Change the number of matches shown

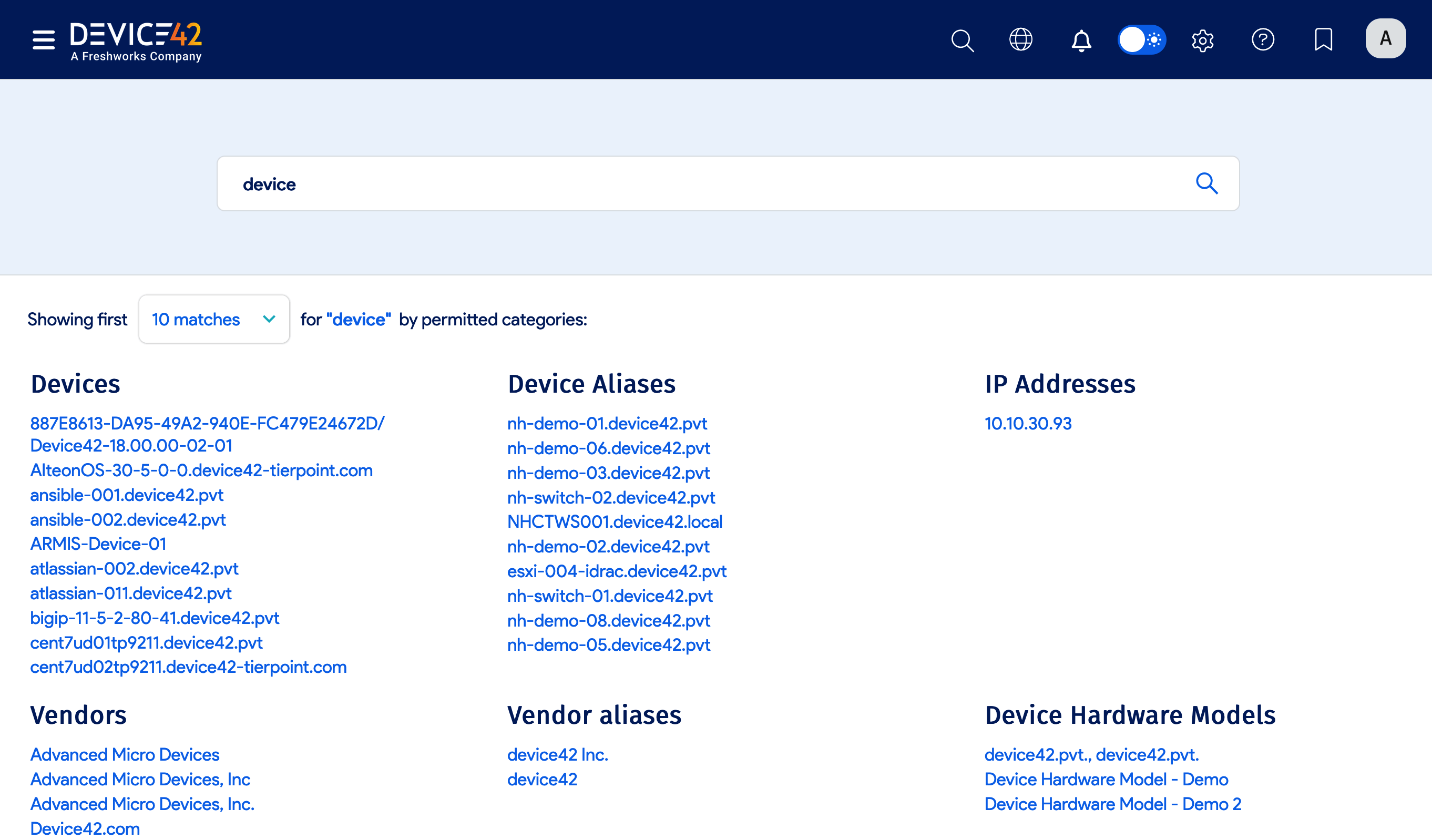[x=213, y=320]
